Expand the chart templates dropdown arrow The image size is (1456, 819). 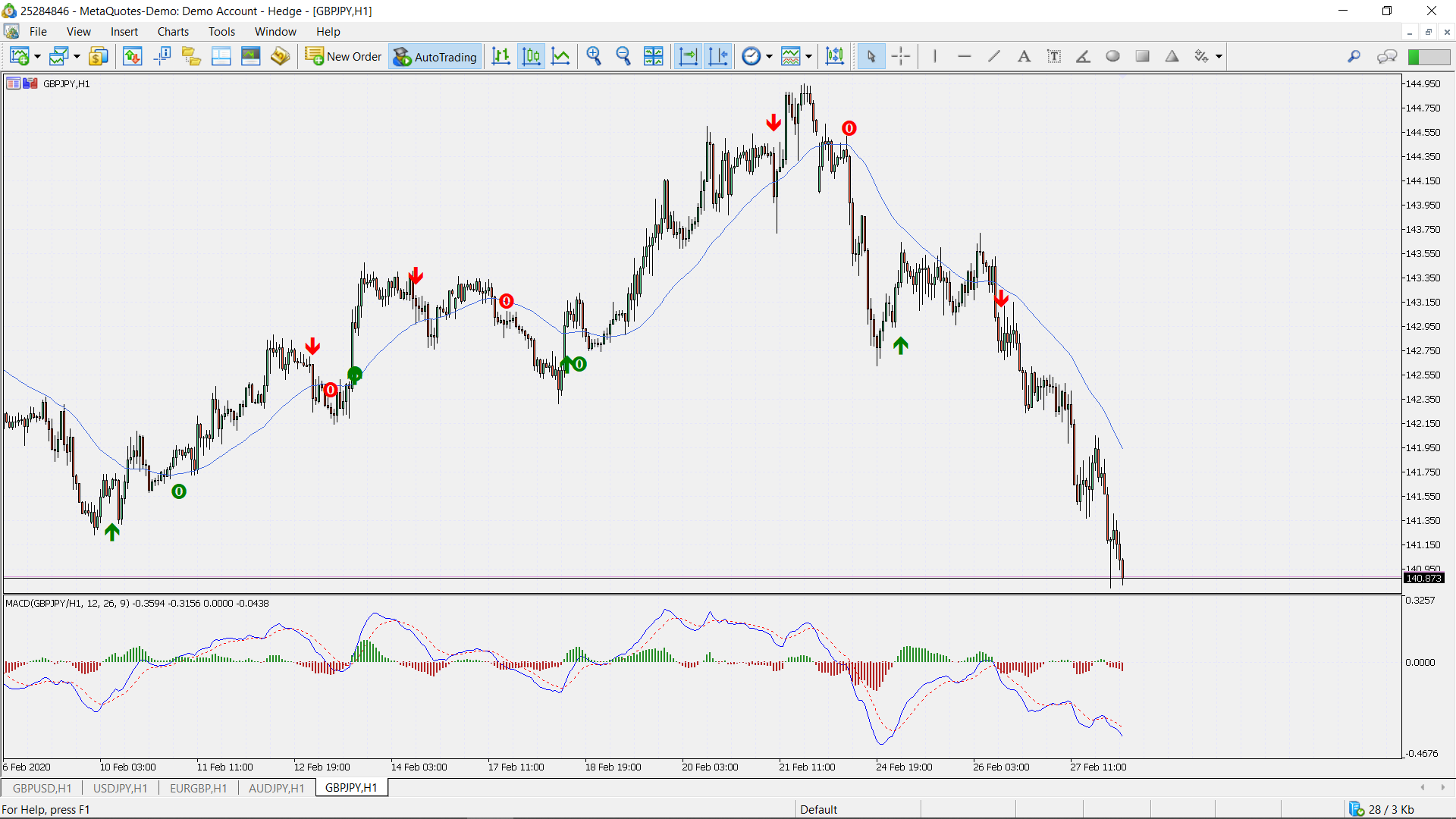808,57
